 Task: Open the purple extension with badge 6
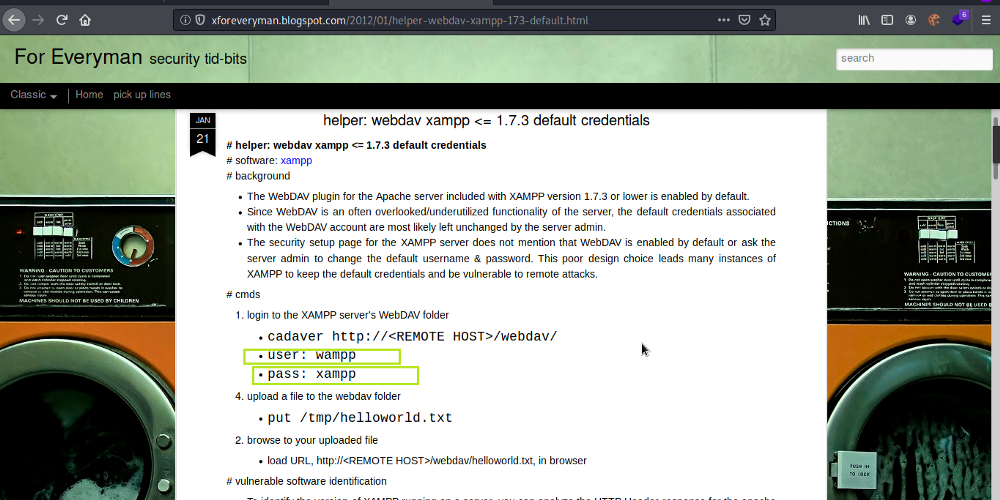959,19
